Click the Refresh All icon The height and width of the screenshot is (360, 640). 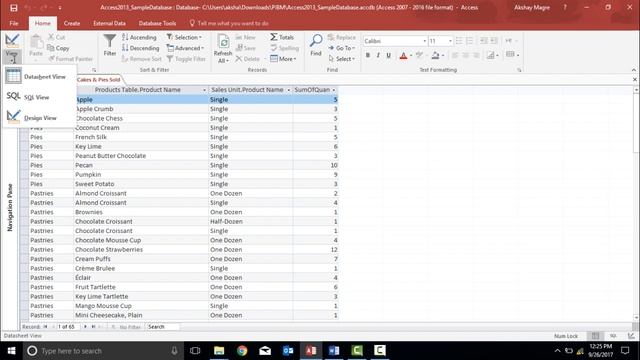coord(223,42)
